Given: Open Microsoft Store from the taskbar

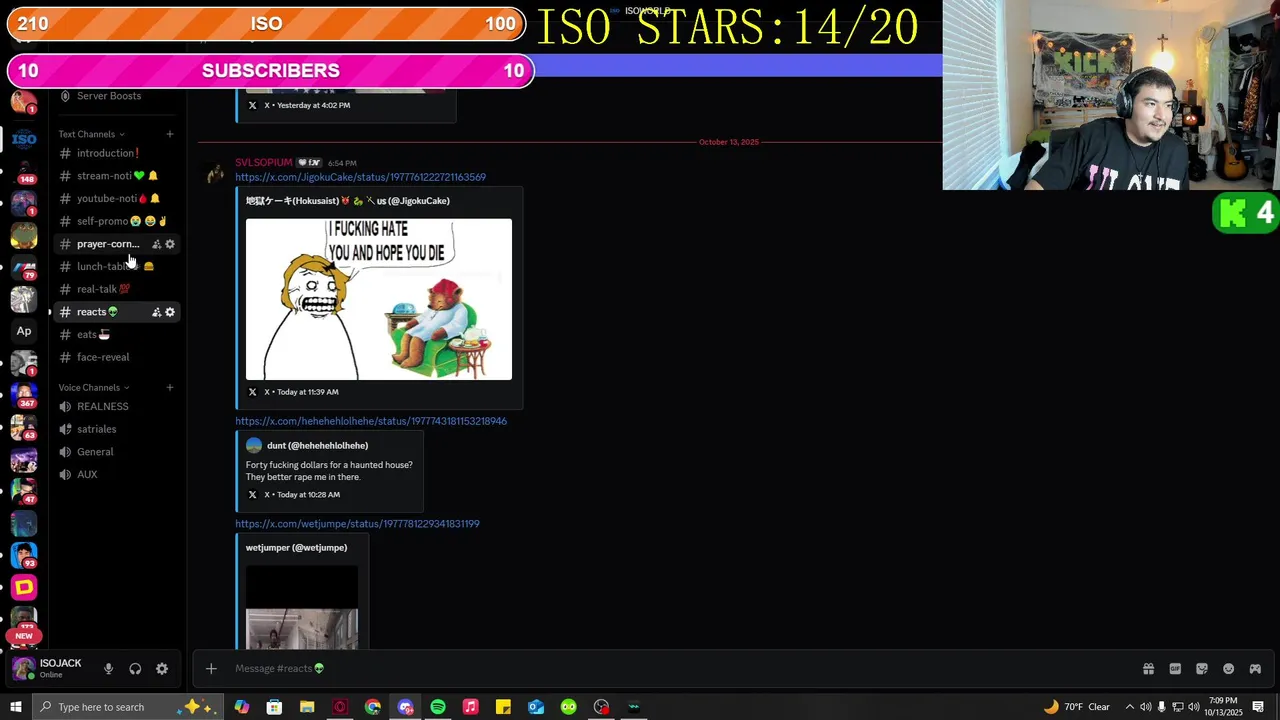Looking at the screenshot, I should point(274,707).
